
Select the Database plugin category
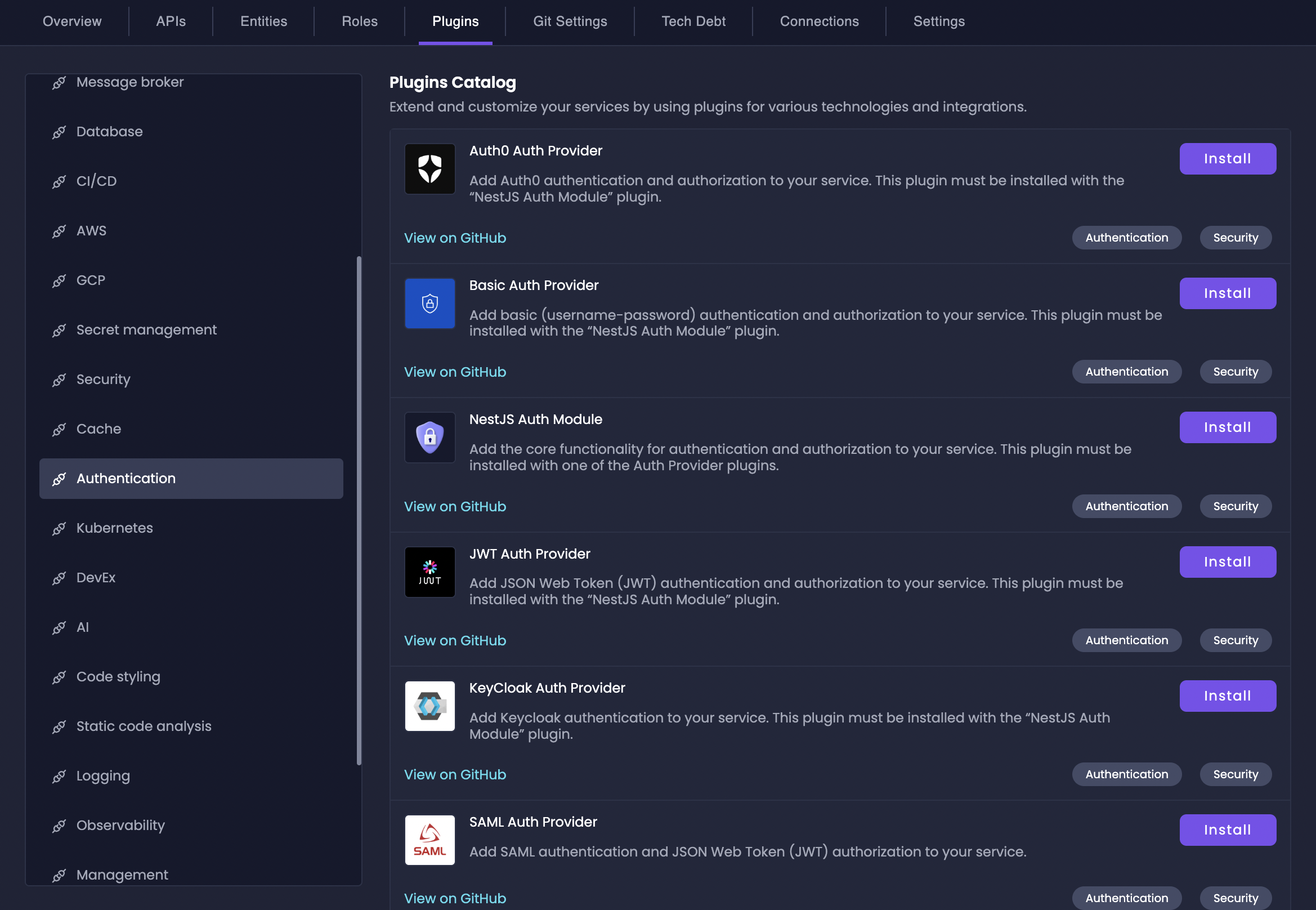(x=109, y=132)
